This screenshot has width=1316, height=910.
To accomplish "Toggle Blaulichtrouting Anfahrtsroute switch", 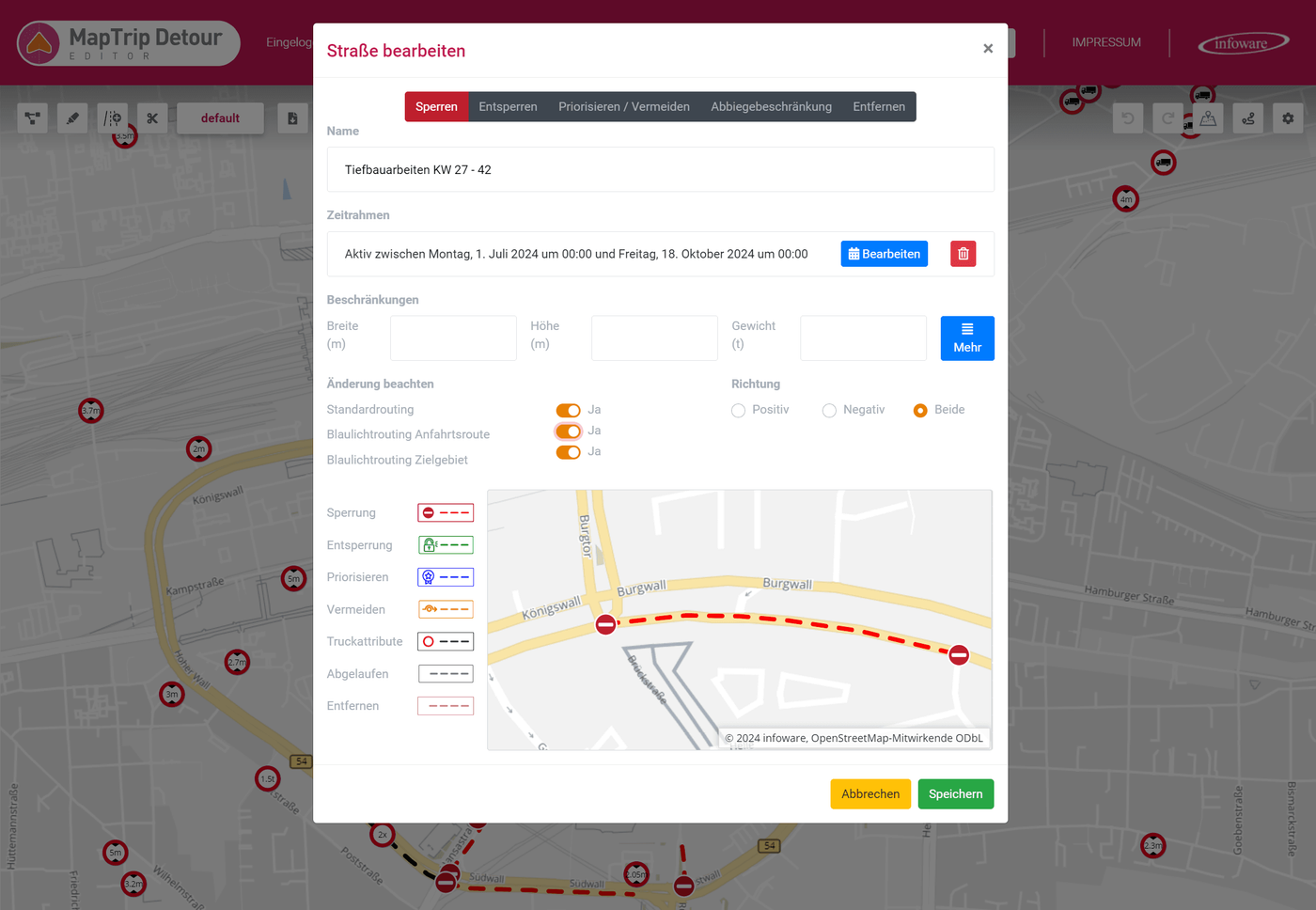I will point(568,431).
